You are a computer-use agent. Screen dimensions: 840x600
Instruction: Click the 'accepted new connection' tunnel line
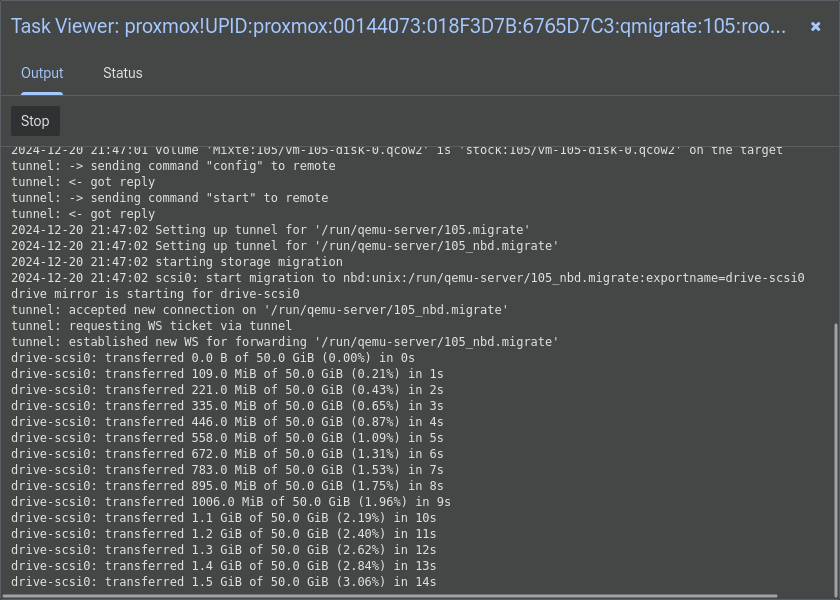(260, 310)
